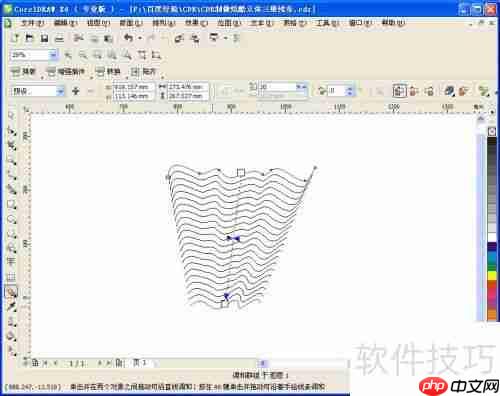The height and width of the screenshot is (396, 500).
Task: Select the Zoom tool in toolbox
Action: [x=12, y=160]
